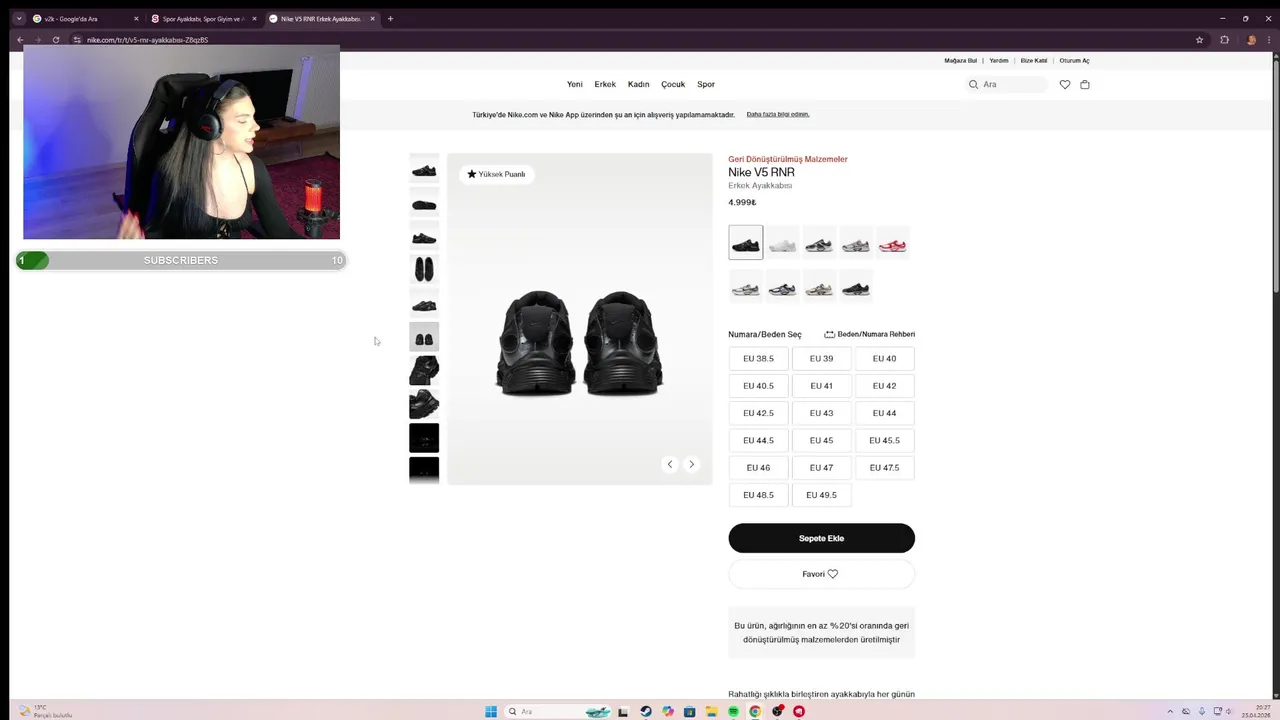
Task: Open browser extensions puzzle icon
Action: [1224, 40]
